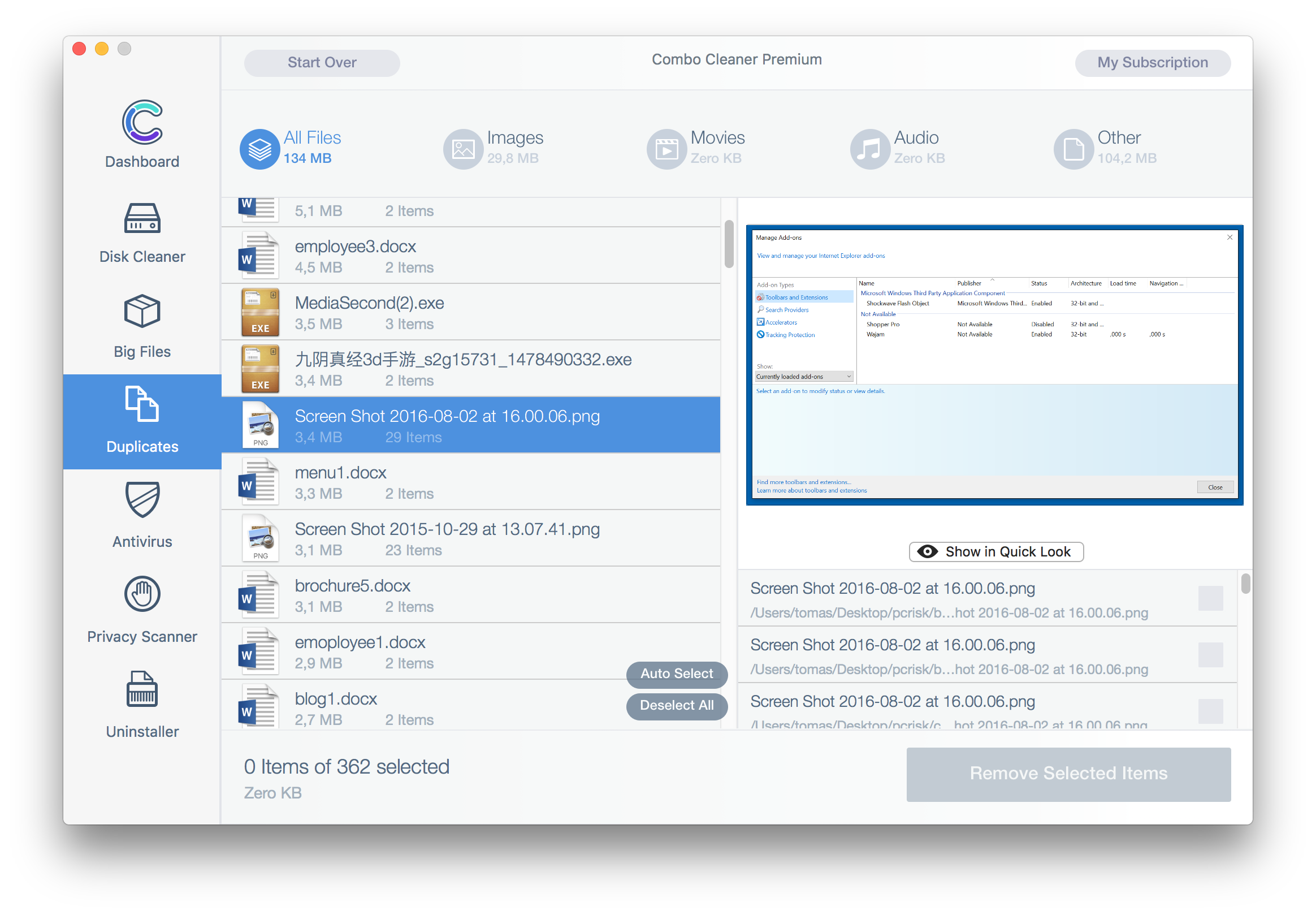Select employee3.docx row
Image resolution: width=1316 pixels, height=915 pixels.
tap(471, 255)
